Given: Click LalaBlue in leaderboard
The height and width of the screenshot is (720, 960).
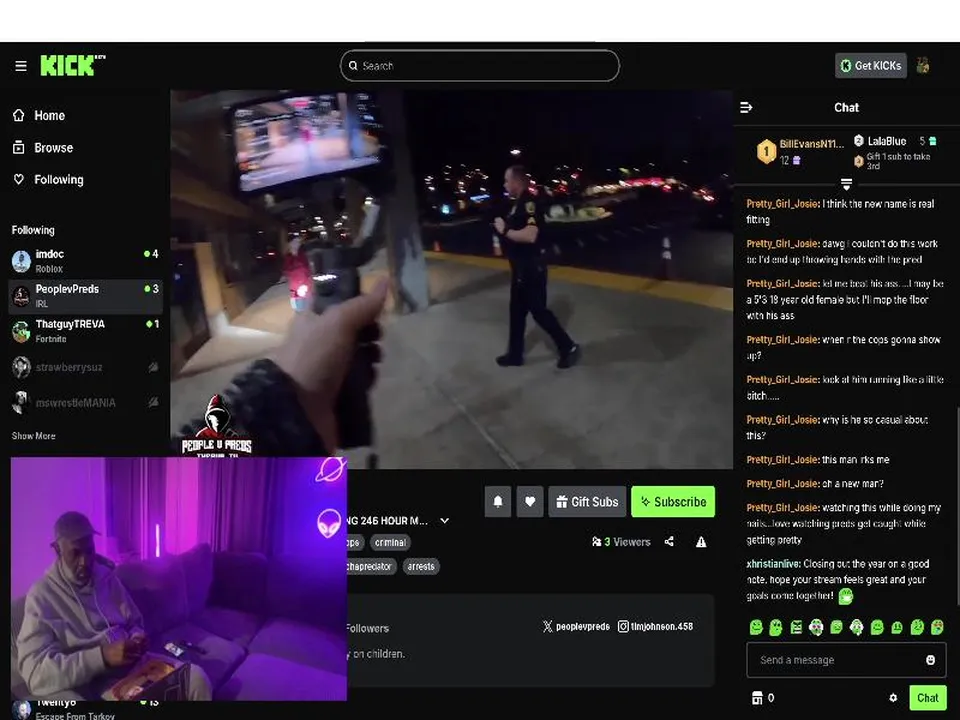Looking at the screenshot, I should coord(887,141).
